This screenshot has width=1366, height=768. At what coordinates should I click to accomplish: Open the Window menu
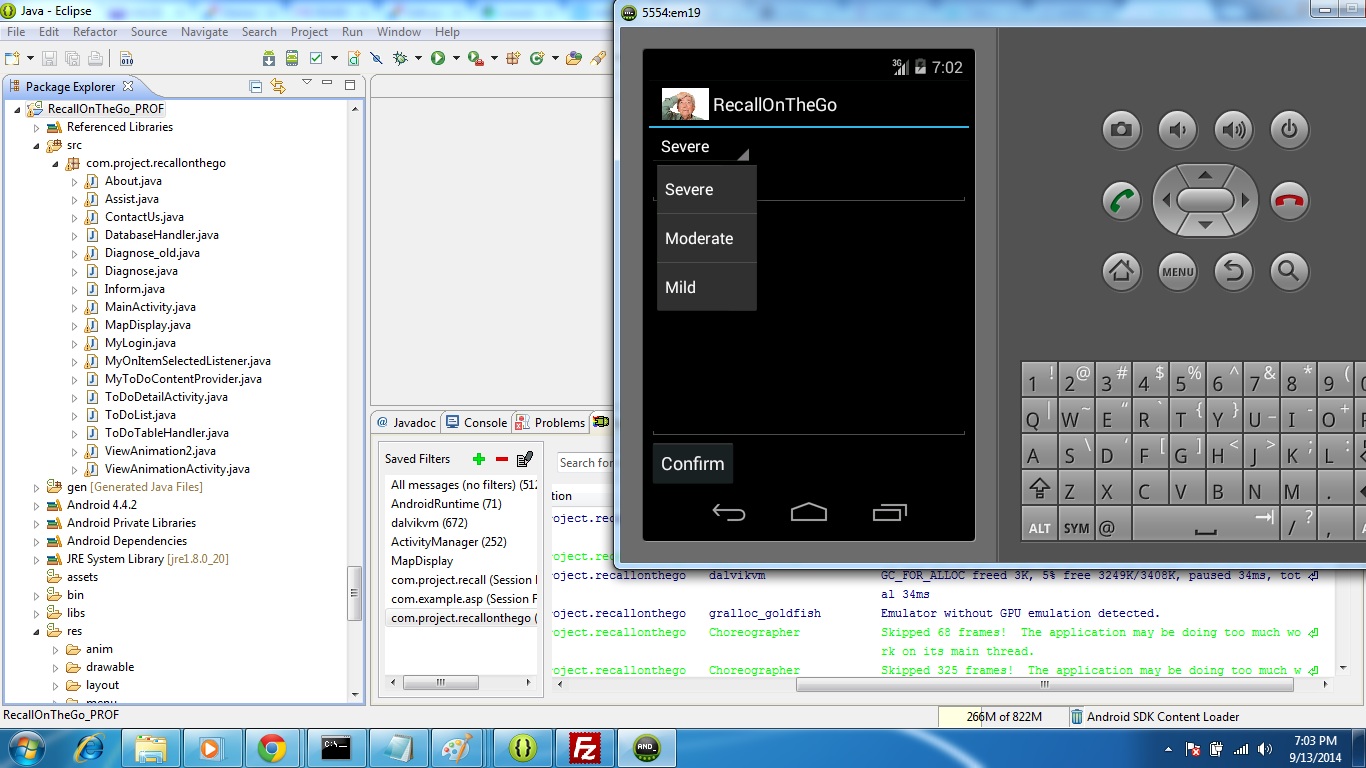click(399, 32)
